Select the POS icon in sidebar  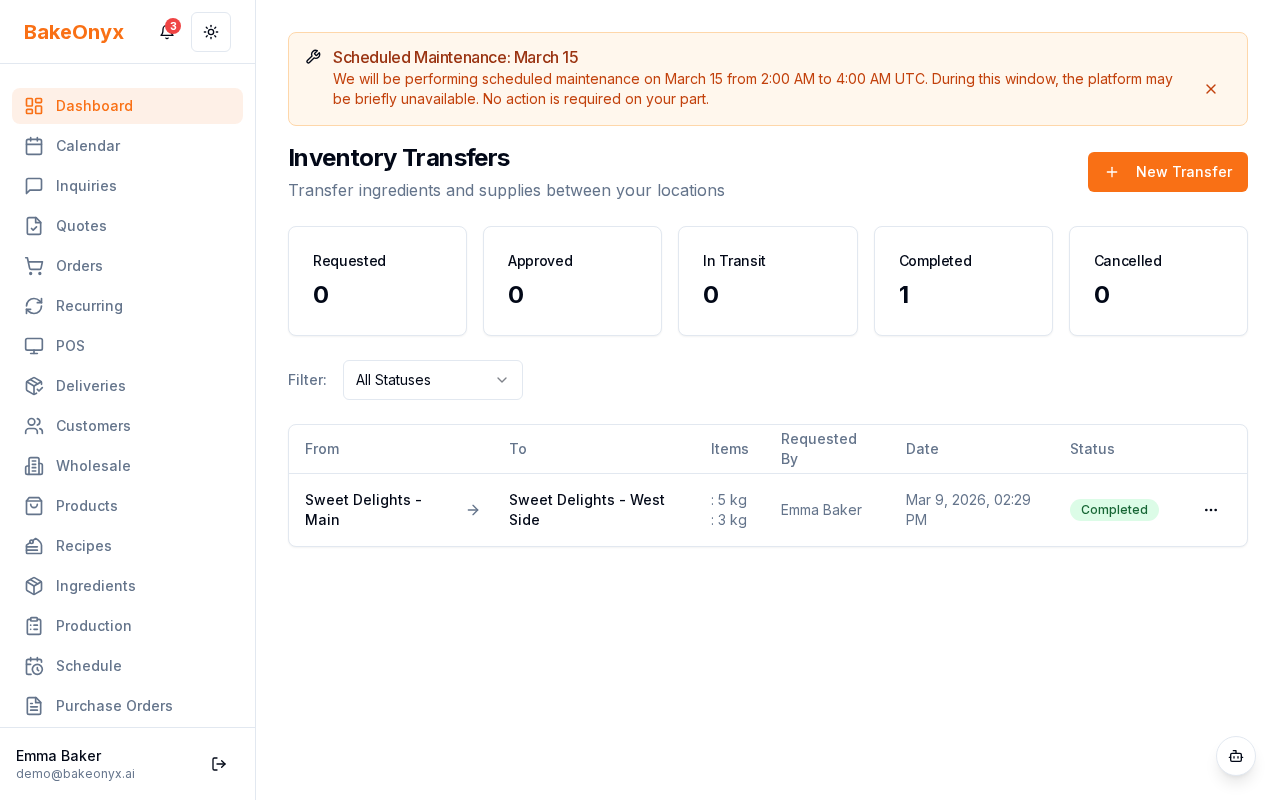34,346
